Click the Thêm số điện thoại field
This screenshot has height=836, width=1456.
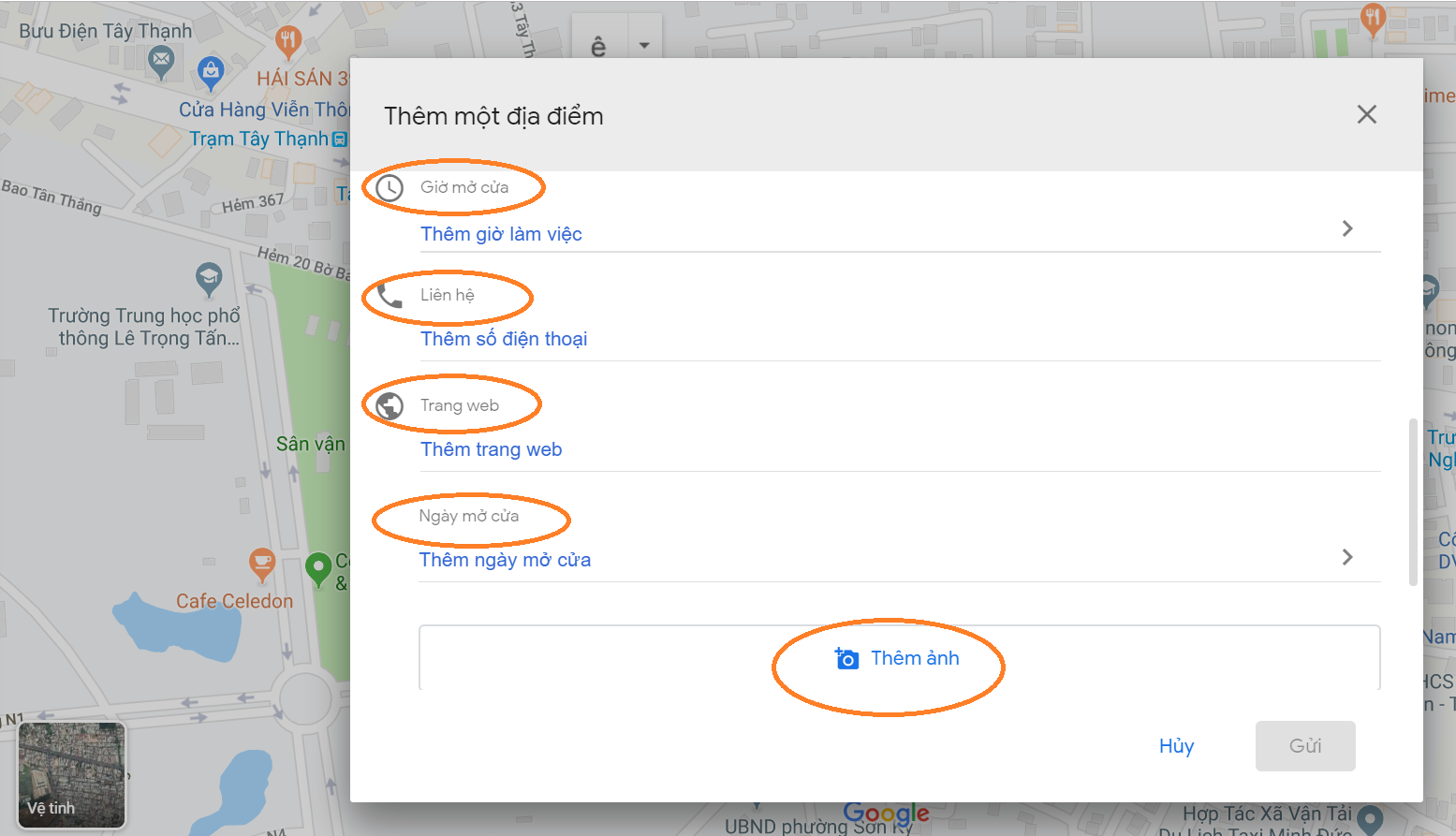coord(504,339)
